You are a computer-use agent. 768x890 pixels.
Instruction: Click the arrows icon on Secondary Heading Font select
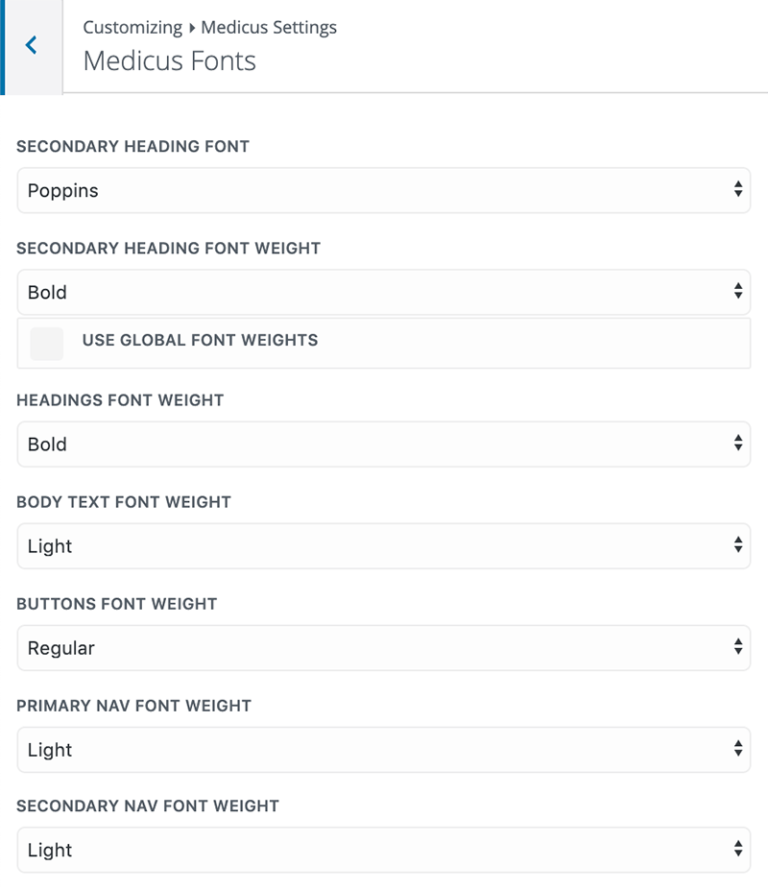[737, 189]
